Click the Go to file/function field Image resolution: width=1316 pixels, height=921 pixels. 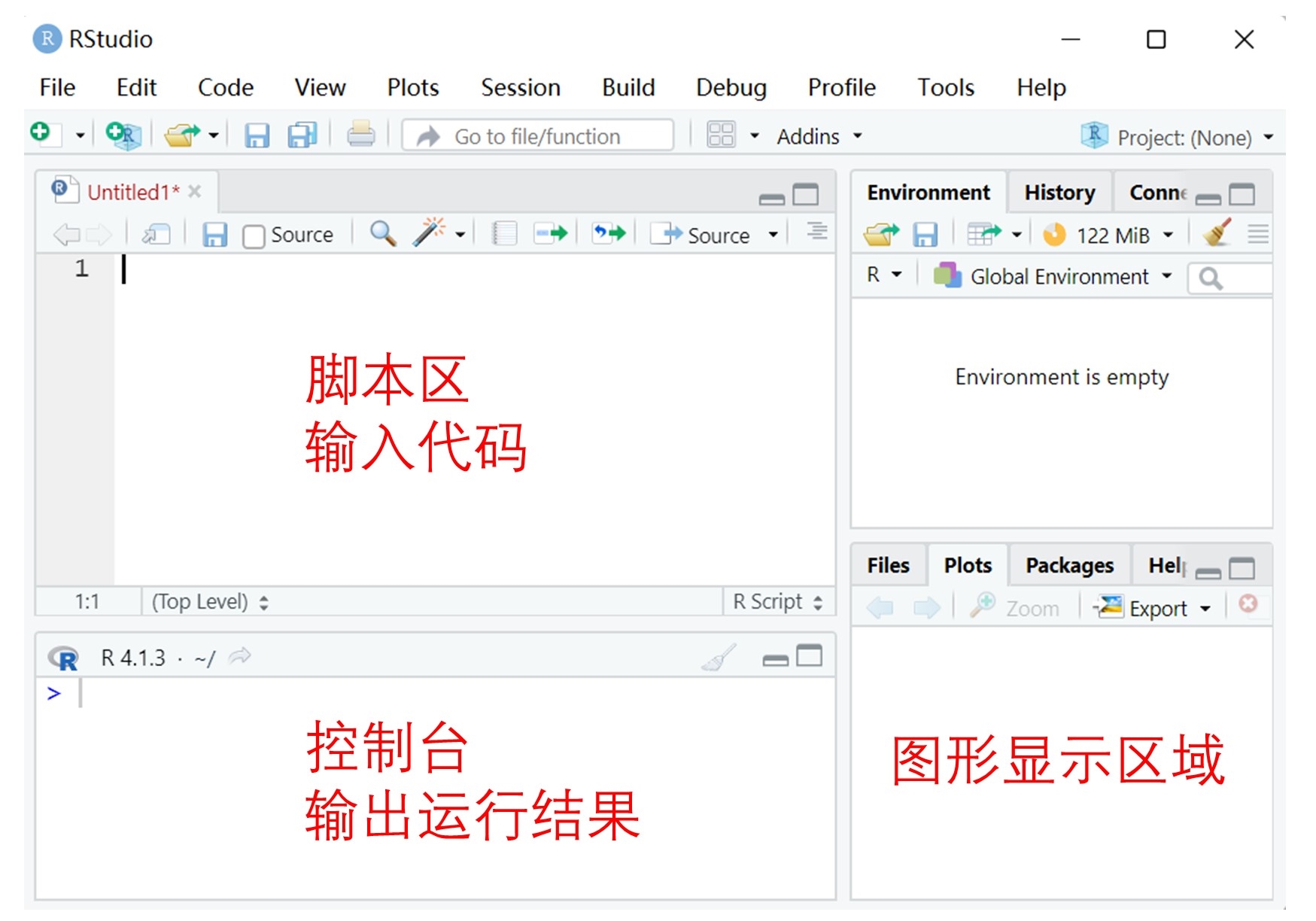coord(538,135)
